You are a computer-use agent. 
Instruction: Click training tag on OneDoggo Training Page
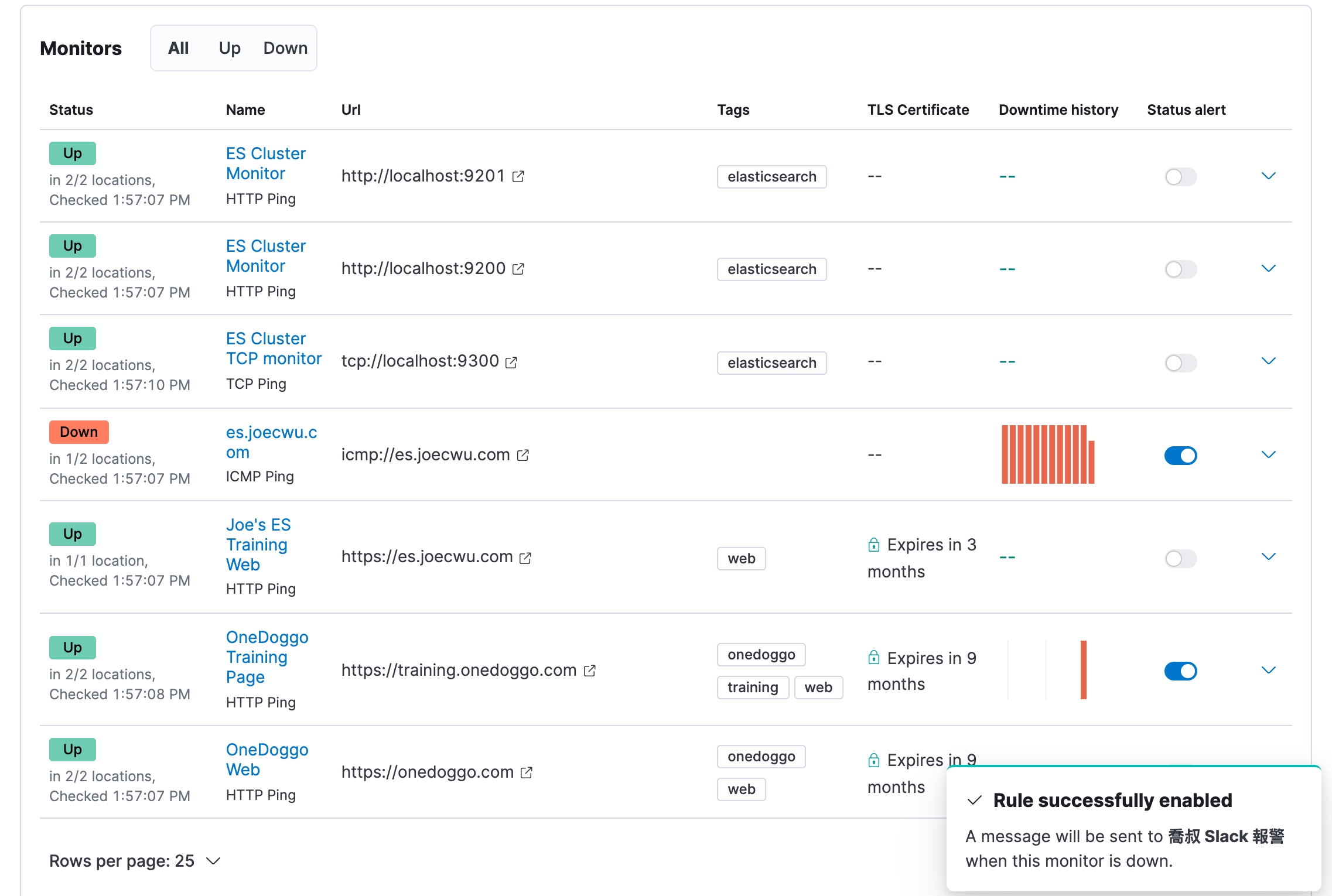tap(753, 688)
